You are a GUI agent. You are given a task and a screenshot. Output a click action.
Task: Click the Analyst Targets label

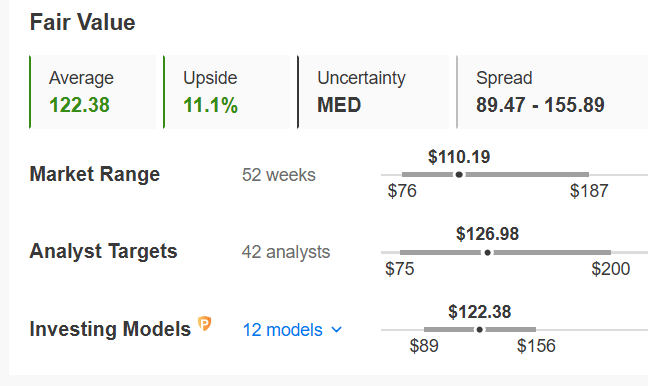click(103, 251)
